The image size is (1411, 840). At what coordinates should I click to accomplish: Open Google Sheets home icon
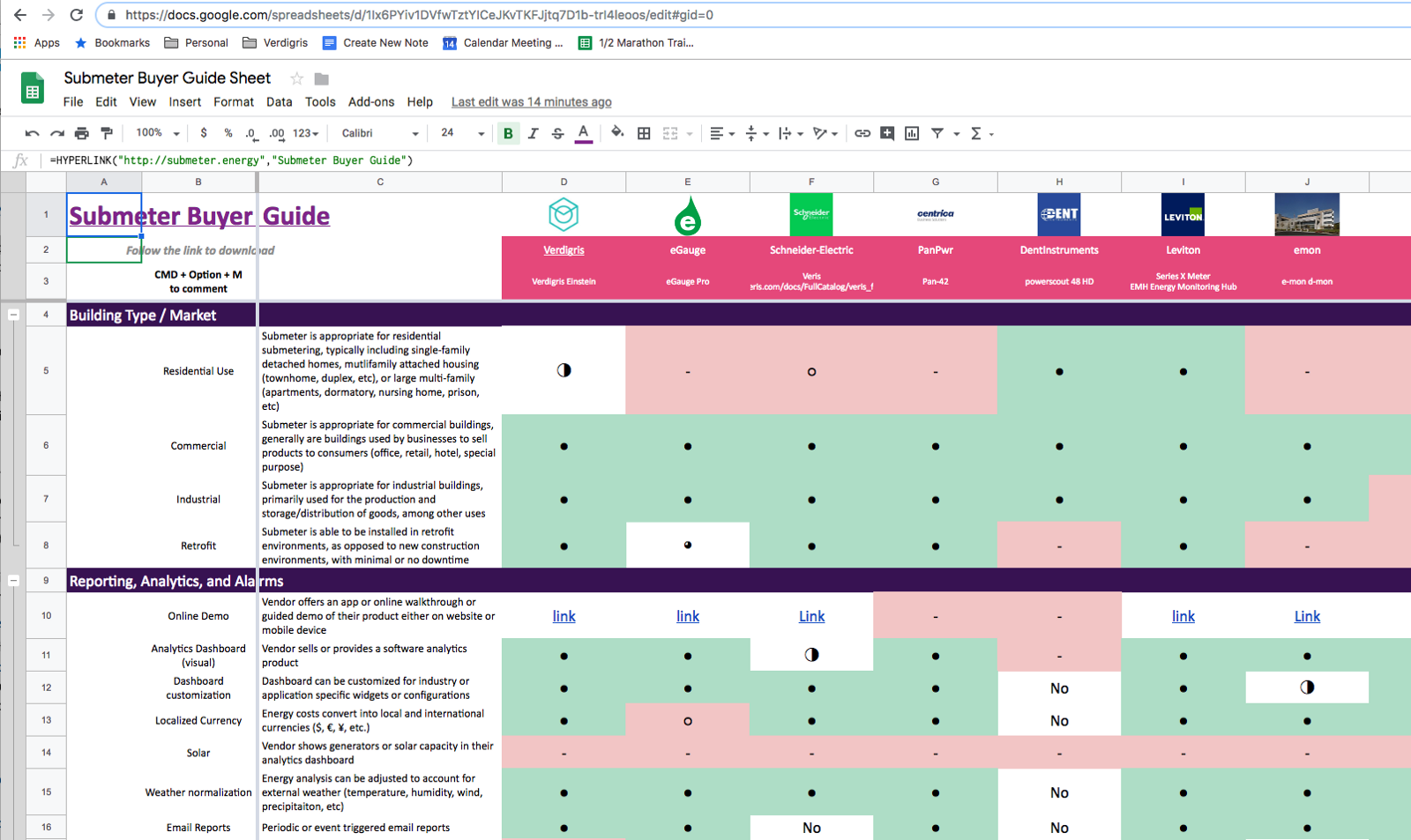(x=33, y=89)
